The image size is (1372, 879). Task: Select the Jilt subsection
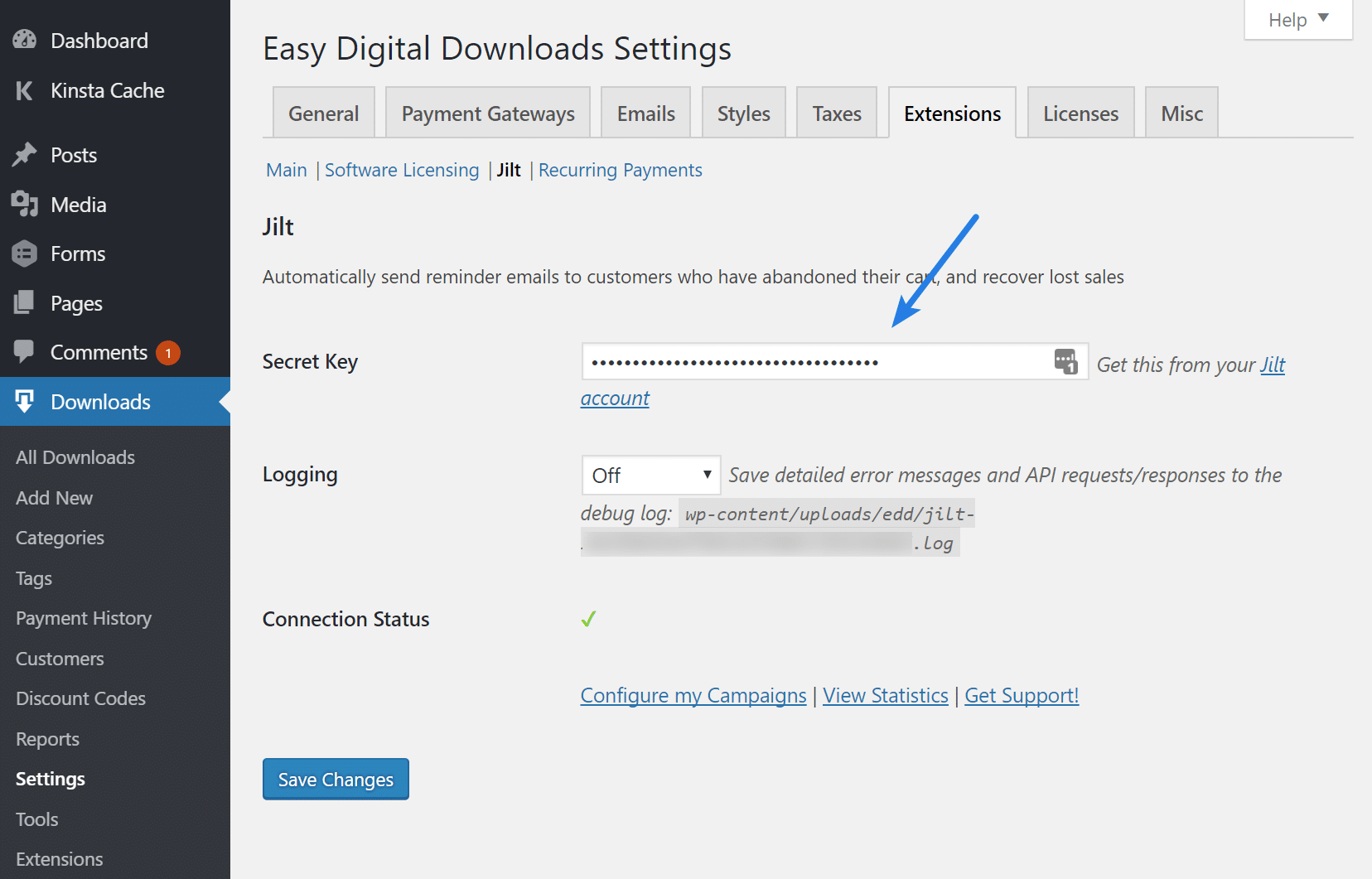pyautogui.click(x=509, y=170)
